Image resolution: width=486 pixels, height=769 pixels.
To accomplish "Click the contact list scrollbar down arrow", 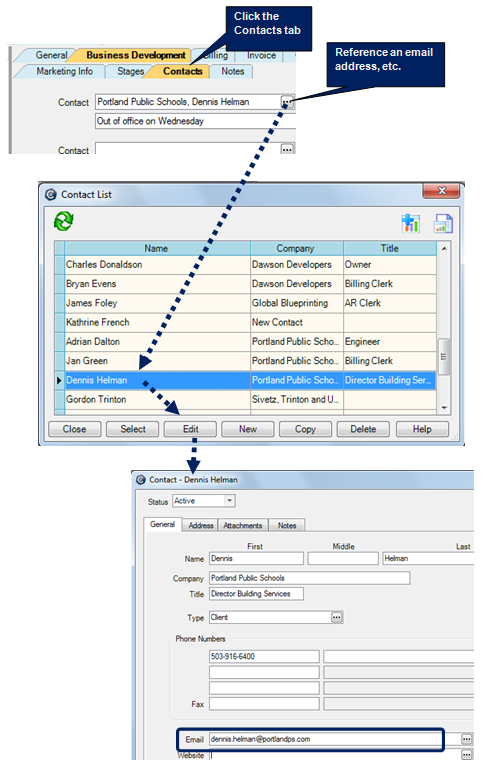I will point(444,408).
